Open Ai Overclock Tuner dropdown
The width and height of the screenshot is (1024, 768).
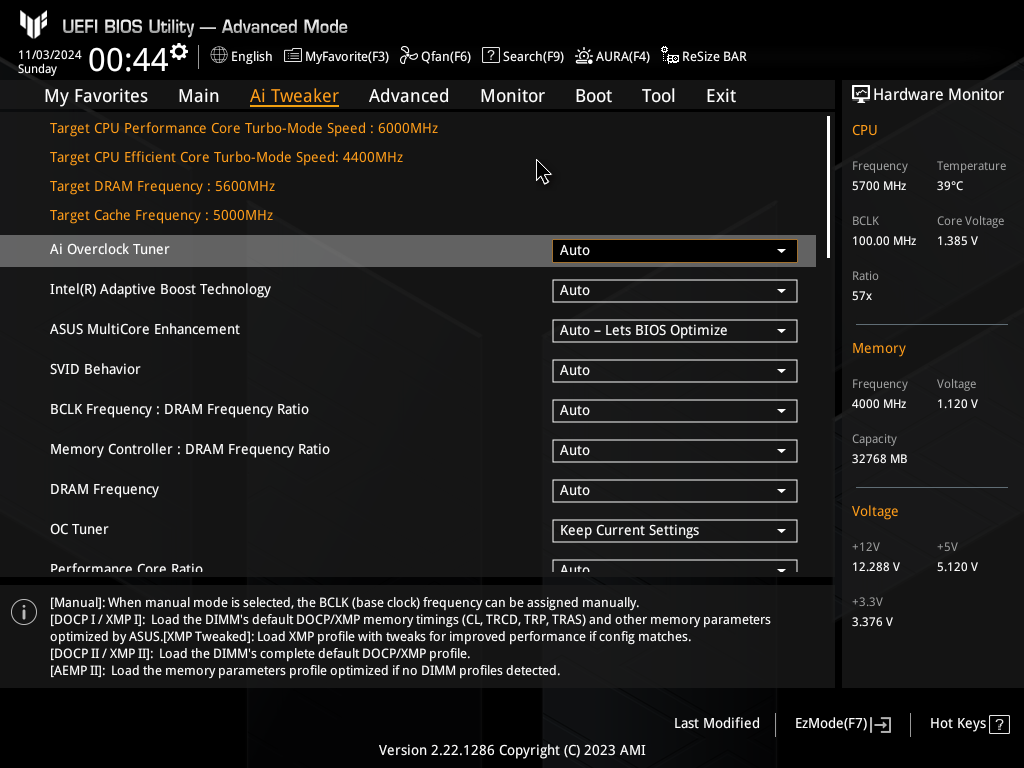click(x=675, y=251)
